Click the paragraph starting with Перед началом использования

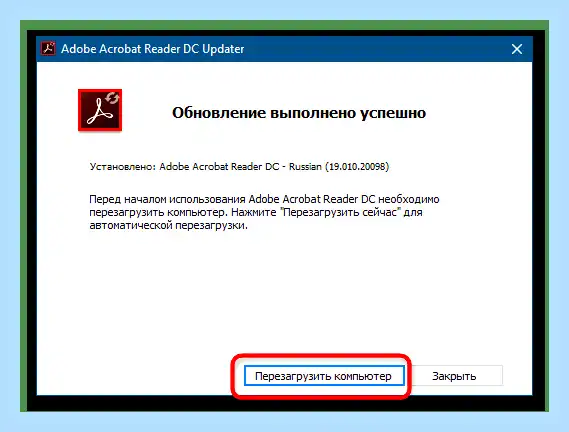pyautogui.click(x=264, y=212)
